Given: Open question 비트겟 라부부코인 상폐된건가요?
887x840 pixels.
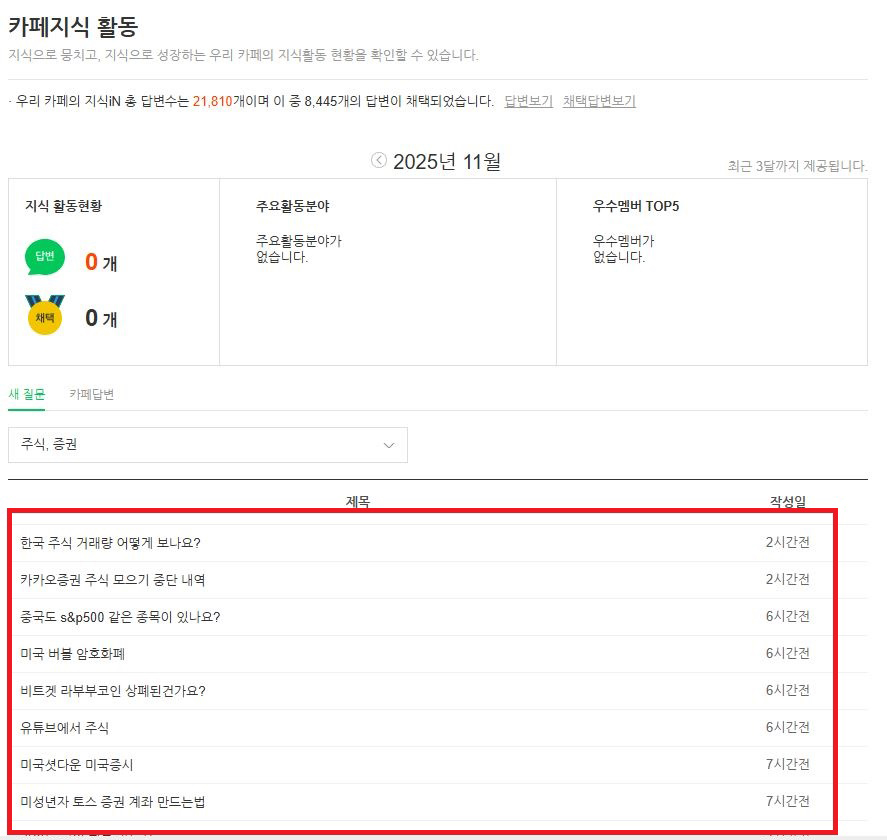Looking at the screenshot, I should (113, 691).
